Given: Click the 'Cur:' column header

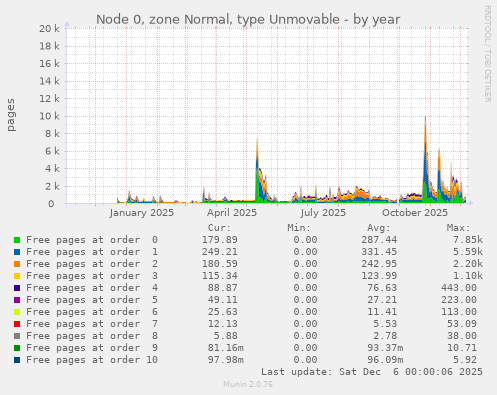Looking at the screenshot, I should [219, 228].
